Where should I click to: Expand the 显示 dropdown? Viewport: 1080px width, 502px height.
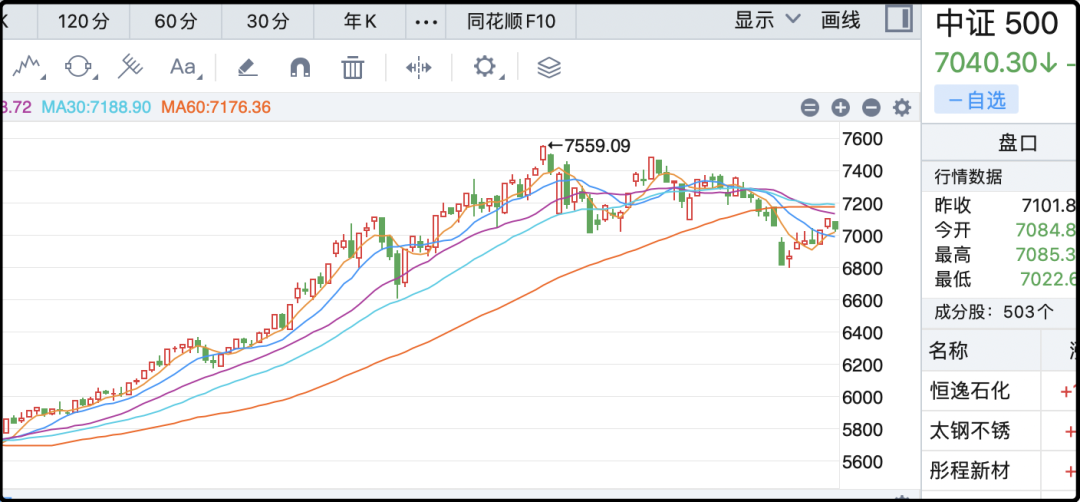[x=767, y=20]
